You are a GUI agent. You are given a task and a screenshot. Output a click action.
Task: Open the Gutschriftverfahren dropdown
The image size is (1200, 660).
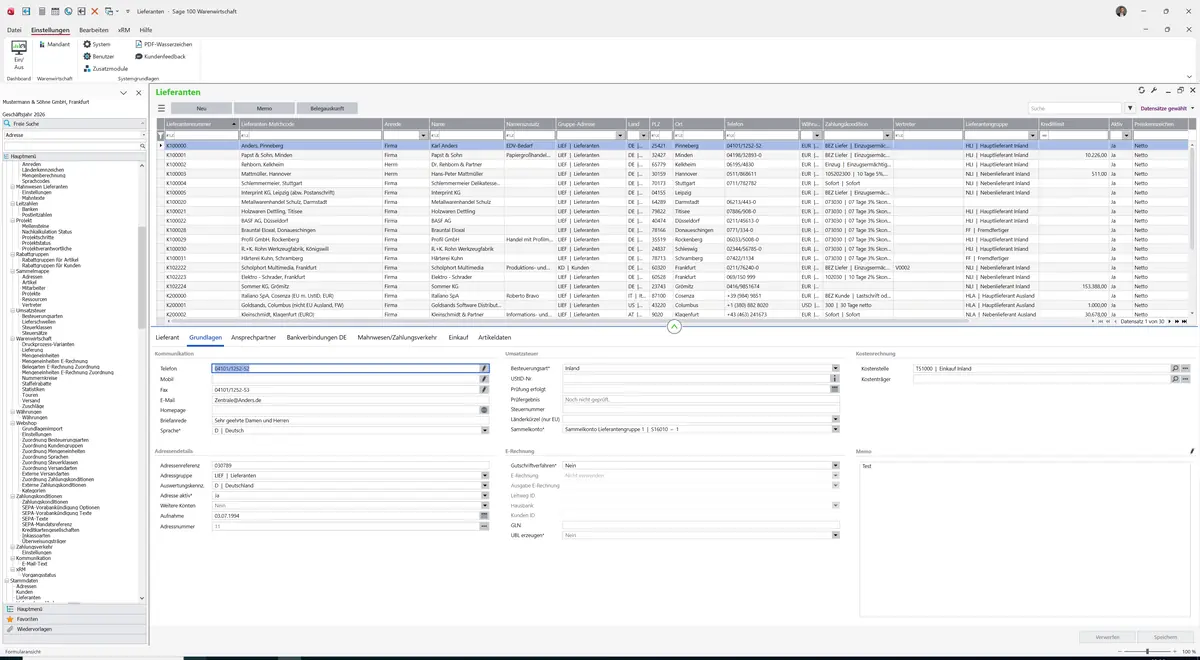coord(835,465)
